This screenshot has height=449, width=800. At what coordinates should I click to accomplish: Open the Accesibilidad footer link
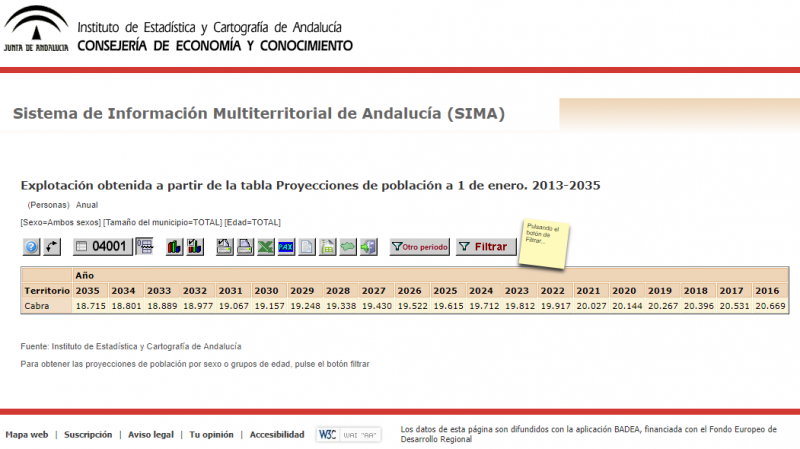(277, 435)
